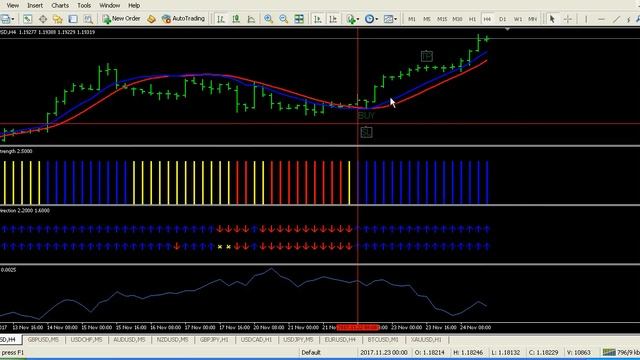This screenshot has width=640, height=360.
Task: Switch to the NZDUSD,M5 chart tab
Action: [173, 340]
